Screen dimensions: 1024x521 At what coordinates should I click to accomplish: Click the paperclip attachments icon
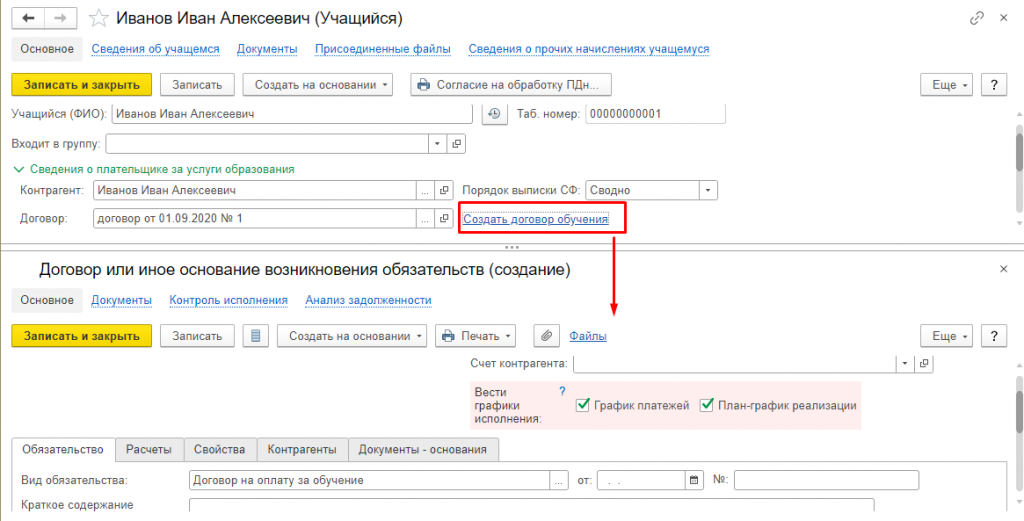(x=547, y=336)
